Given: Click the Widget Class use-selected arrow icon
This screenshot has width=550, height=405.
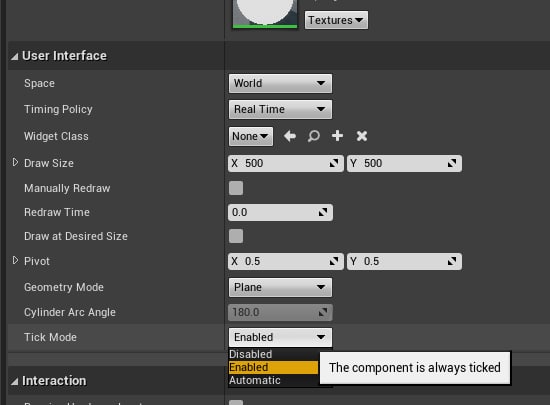Looking at the screenshot, I should (x=290, y=136).
